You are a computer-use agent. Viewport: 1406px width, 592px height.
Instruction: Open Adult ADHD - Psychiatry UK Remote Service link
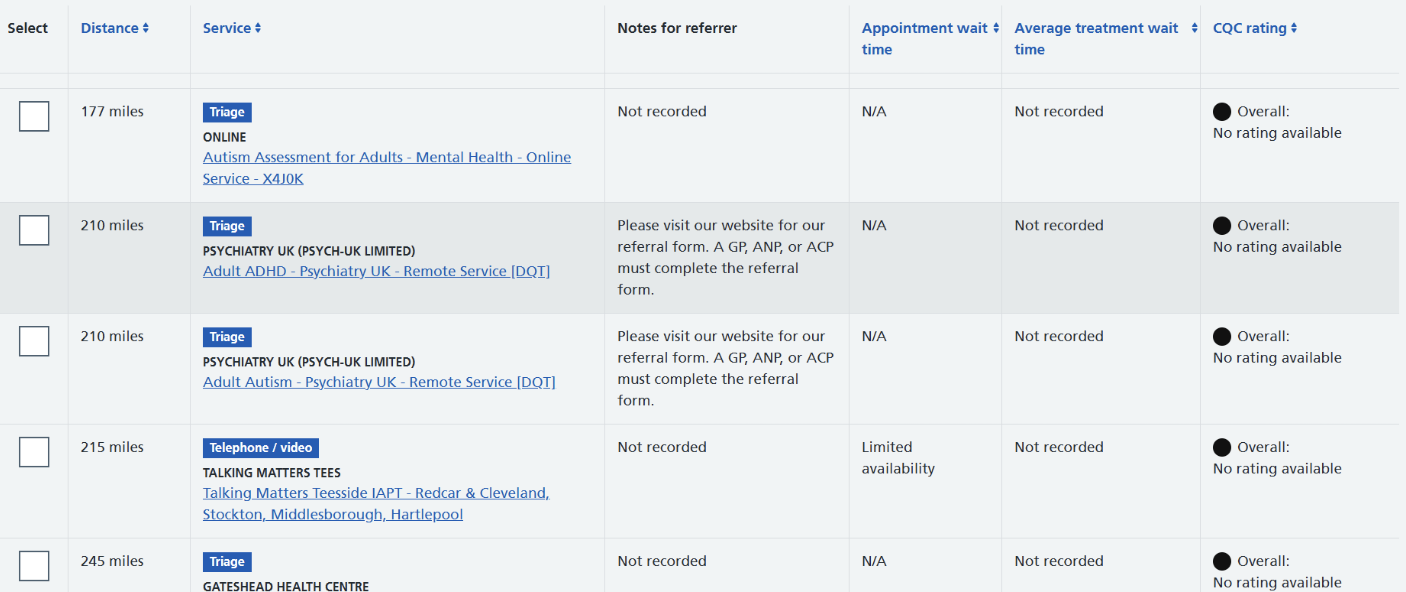tap(376, 271)
